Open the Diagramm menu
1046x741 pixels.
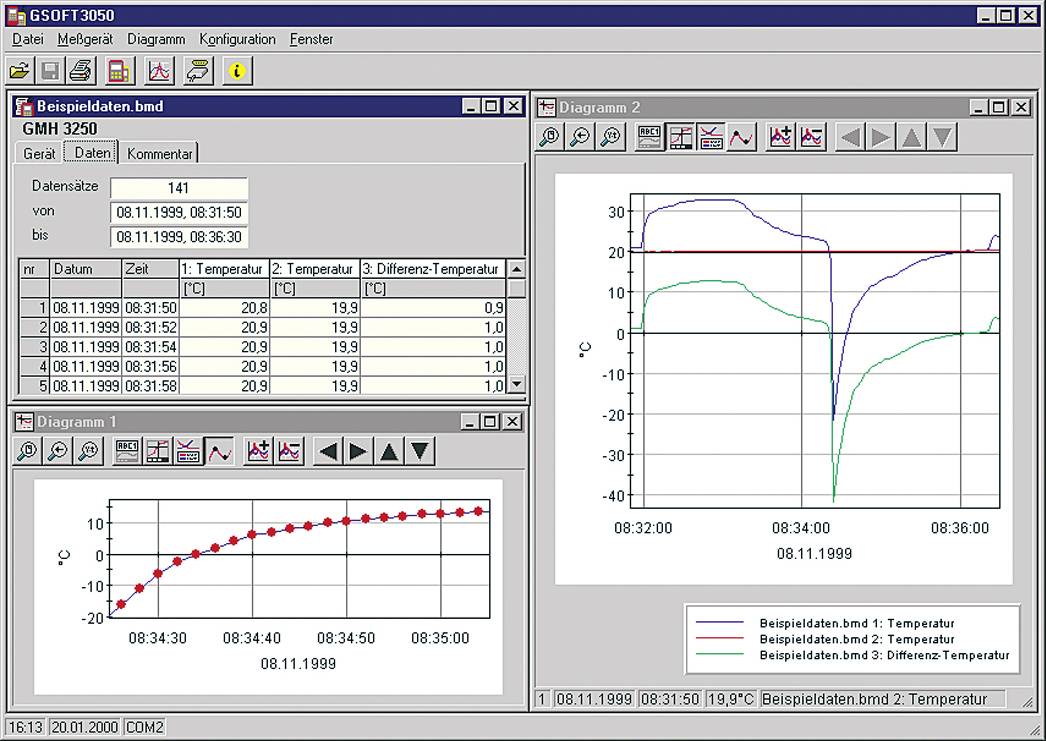(x=156, y=39)
